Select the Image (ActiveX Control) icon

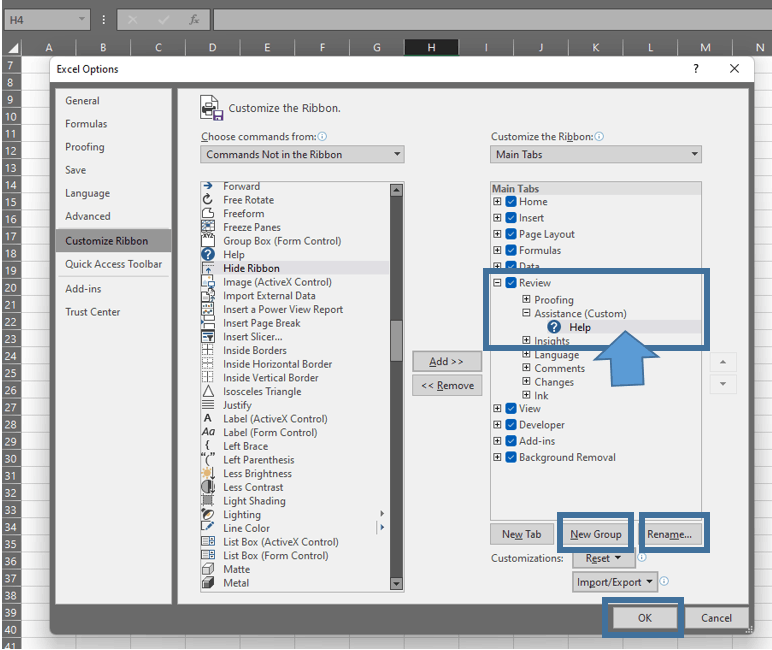(208, 282)
